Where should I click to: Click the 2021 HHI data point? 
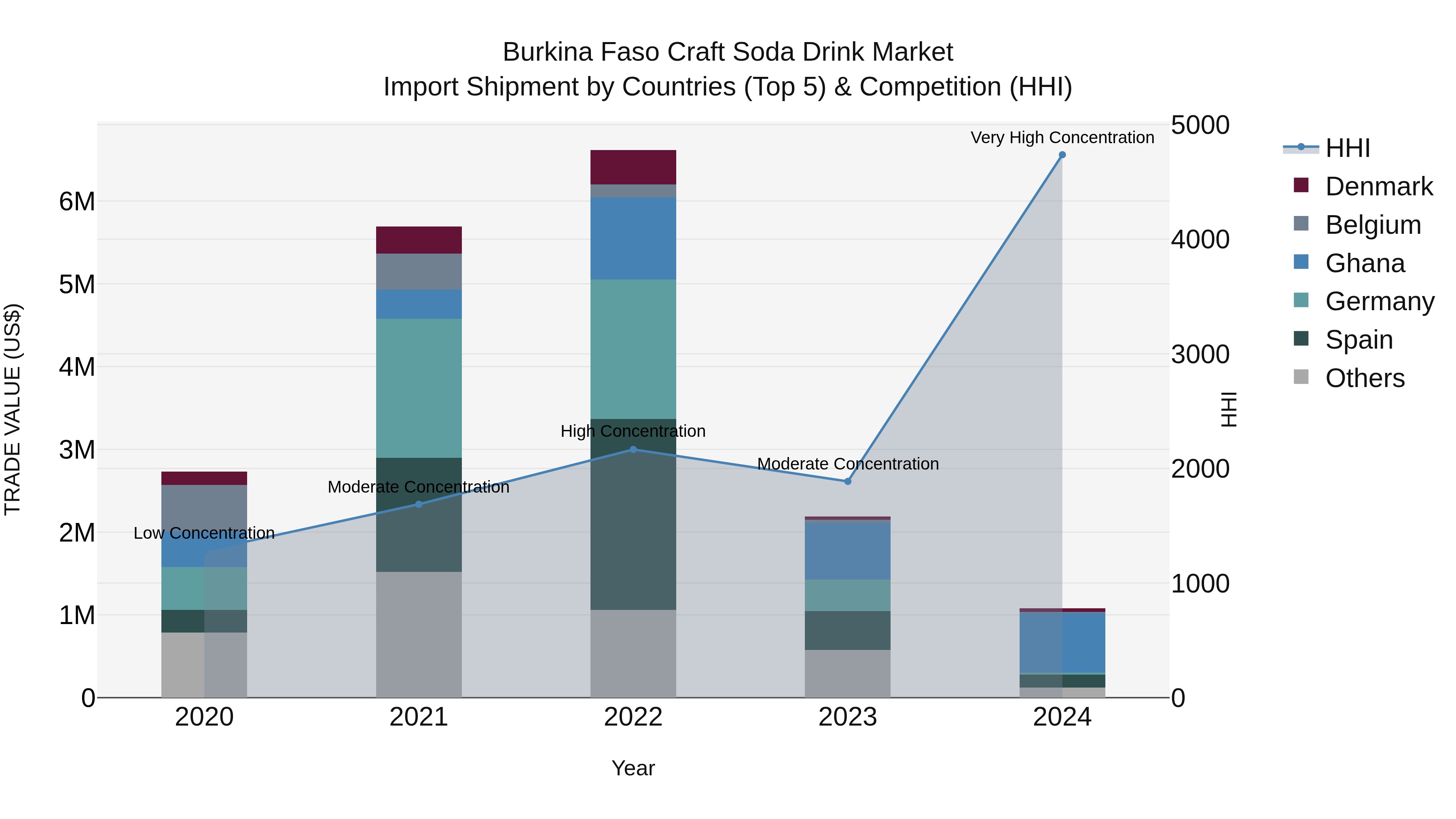[419, 504]
